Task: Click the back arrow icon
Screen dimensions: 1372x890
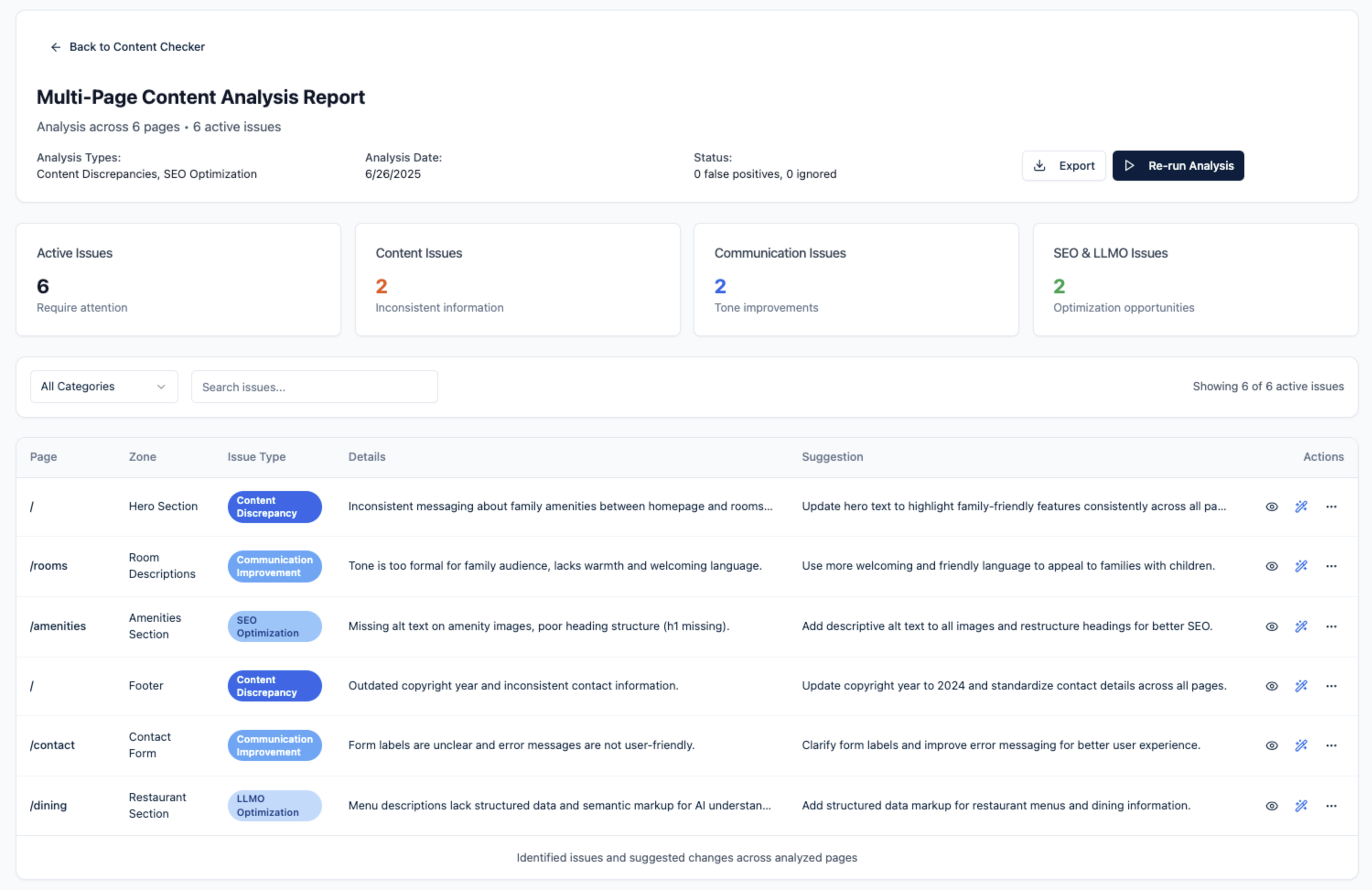Action: click(x=55, y=47)
